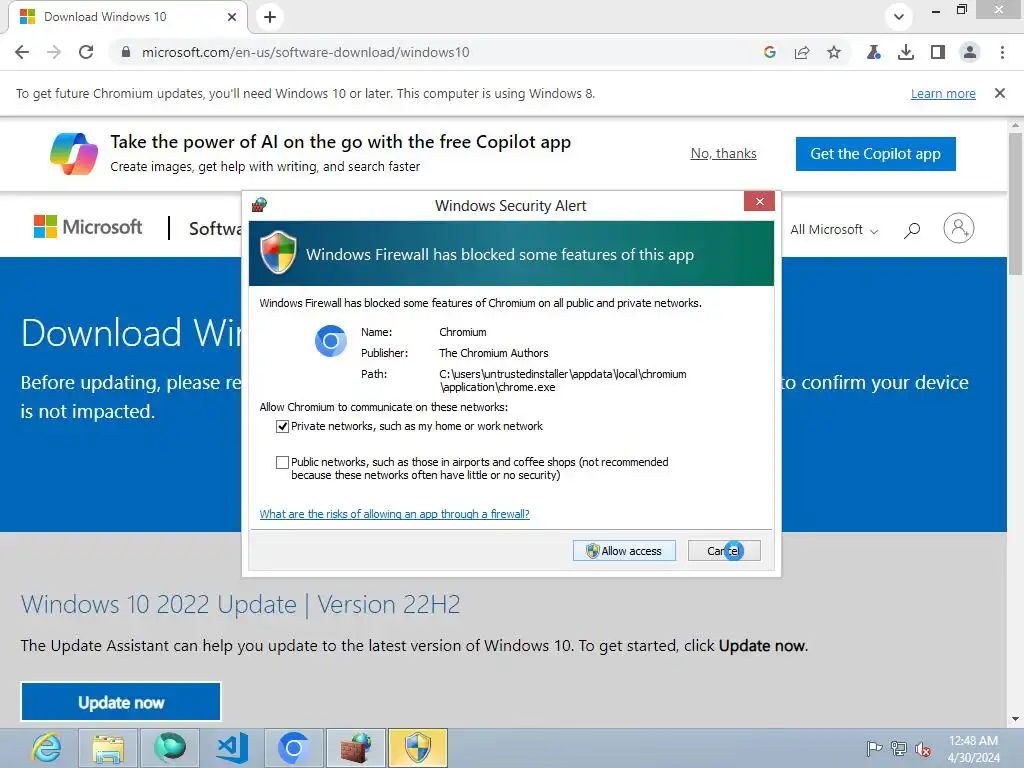The height and width of the screenshot is (768, 1024).
Task: Open the browser profile avatar
Action: [970, 52]
